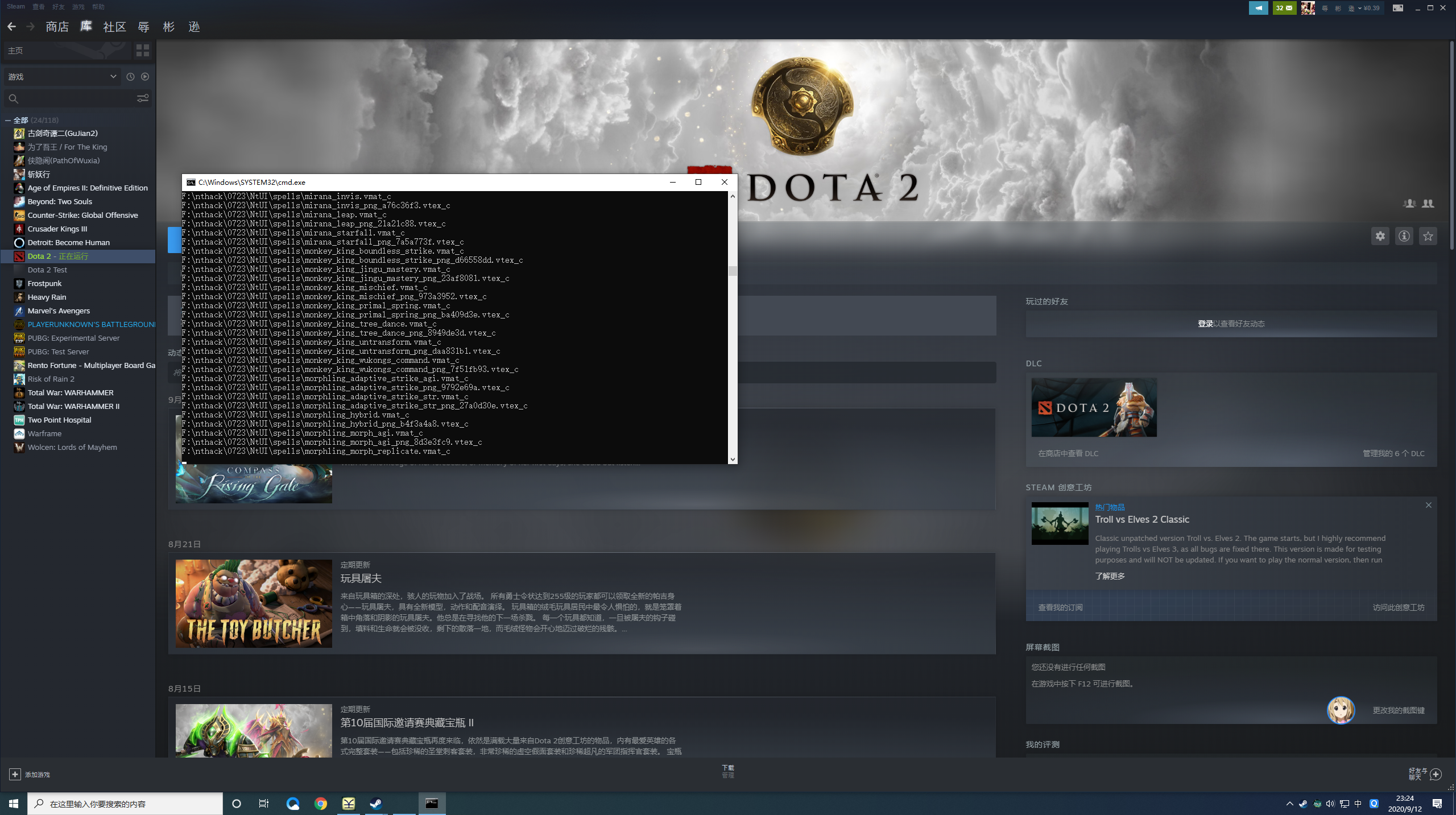Open 在商店中查看 DLC link
Screen dimensions: 1456x815
(1068, 453)
